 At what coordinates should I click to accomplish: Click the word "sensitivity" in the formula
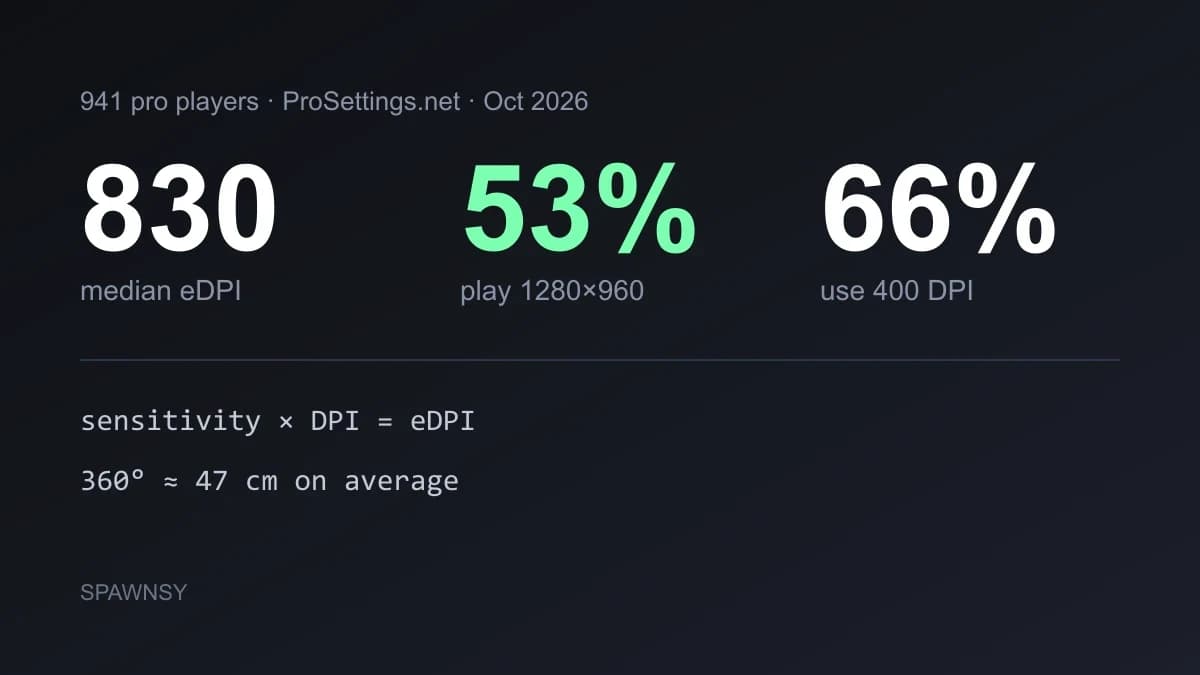click(x=170, y=421)
